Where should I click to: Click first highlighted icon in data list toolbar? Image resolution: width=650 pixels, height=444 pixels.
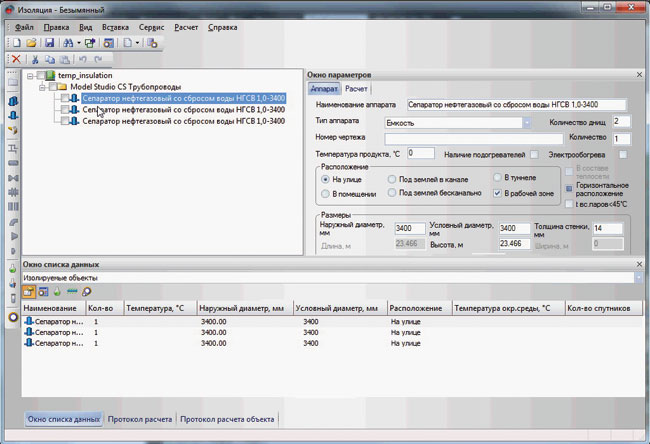click(x=29, y=291)
